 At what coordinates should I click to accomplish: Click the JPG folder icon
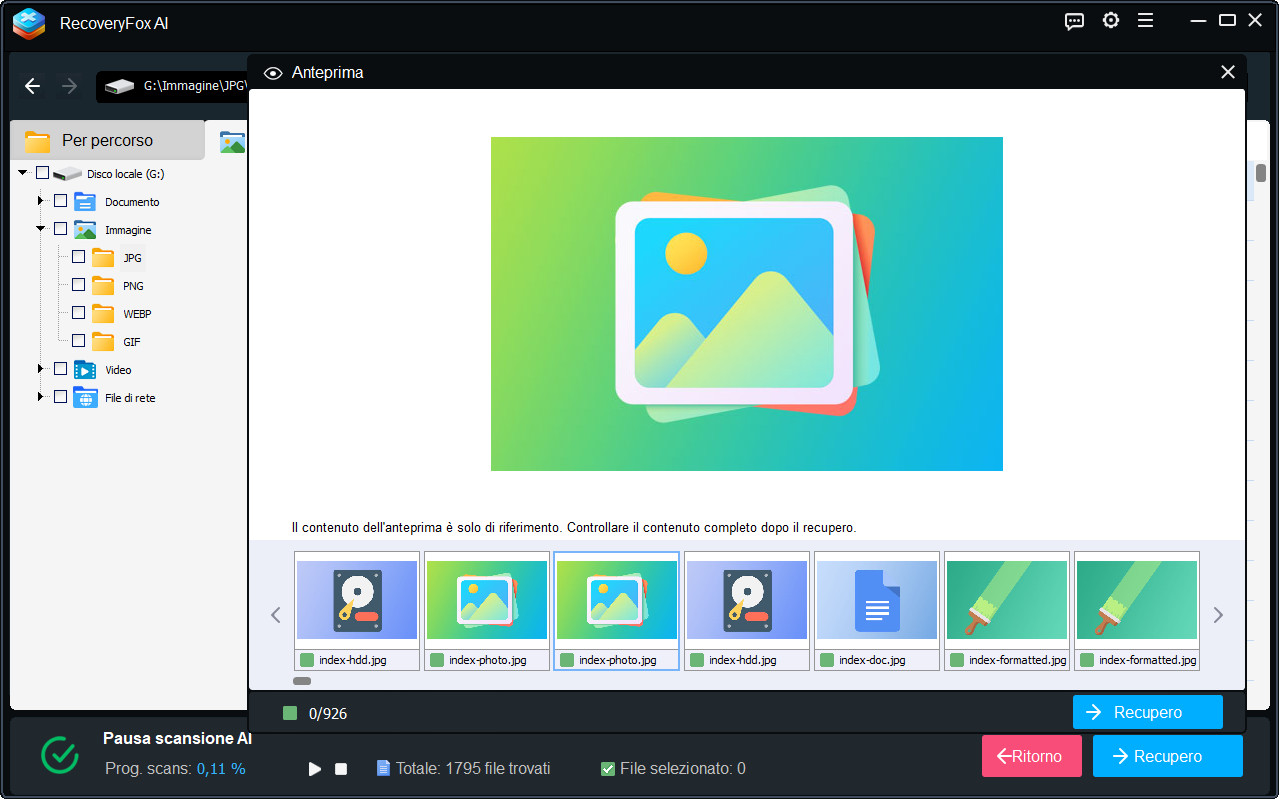[103, 257]
